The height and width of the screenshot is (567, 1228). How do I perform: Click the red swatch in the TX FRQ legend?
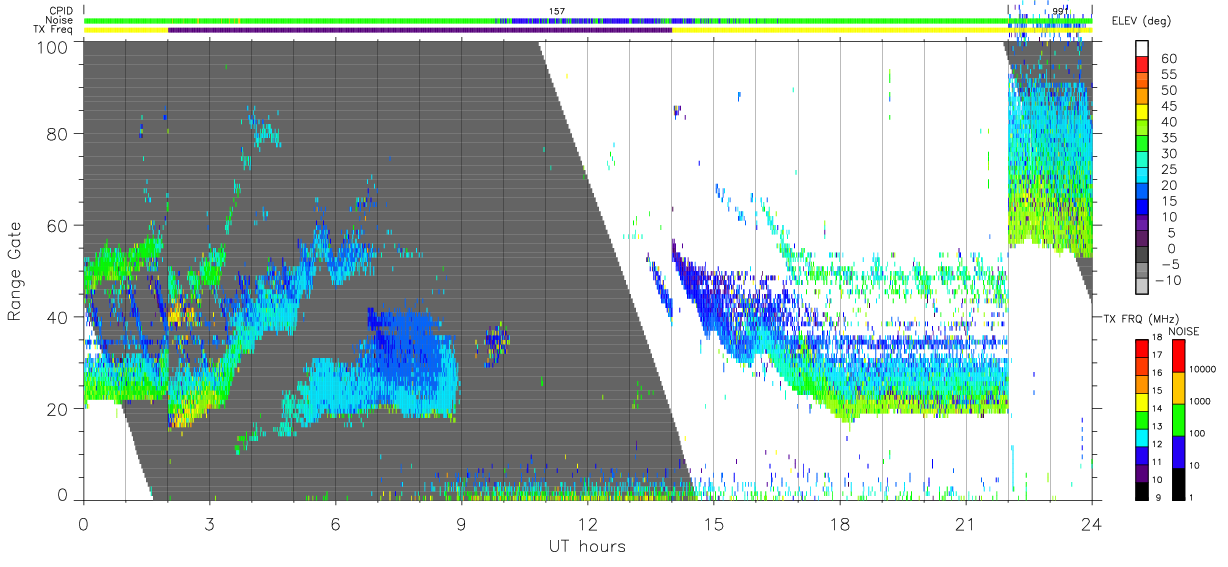pyautogui.click(x=1144, y=348)
